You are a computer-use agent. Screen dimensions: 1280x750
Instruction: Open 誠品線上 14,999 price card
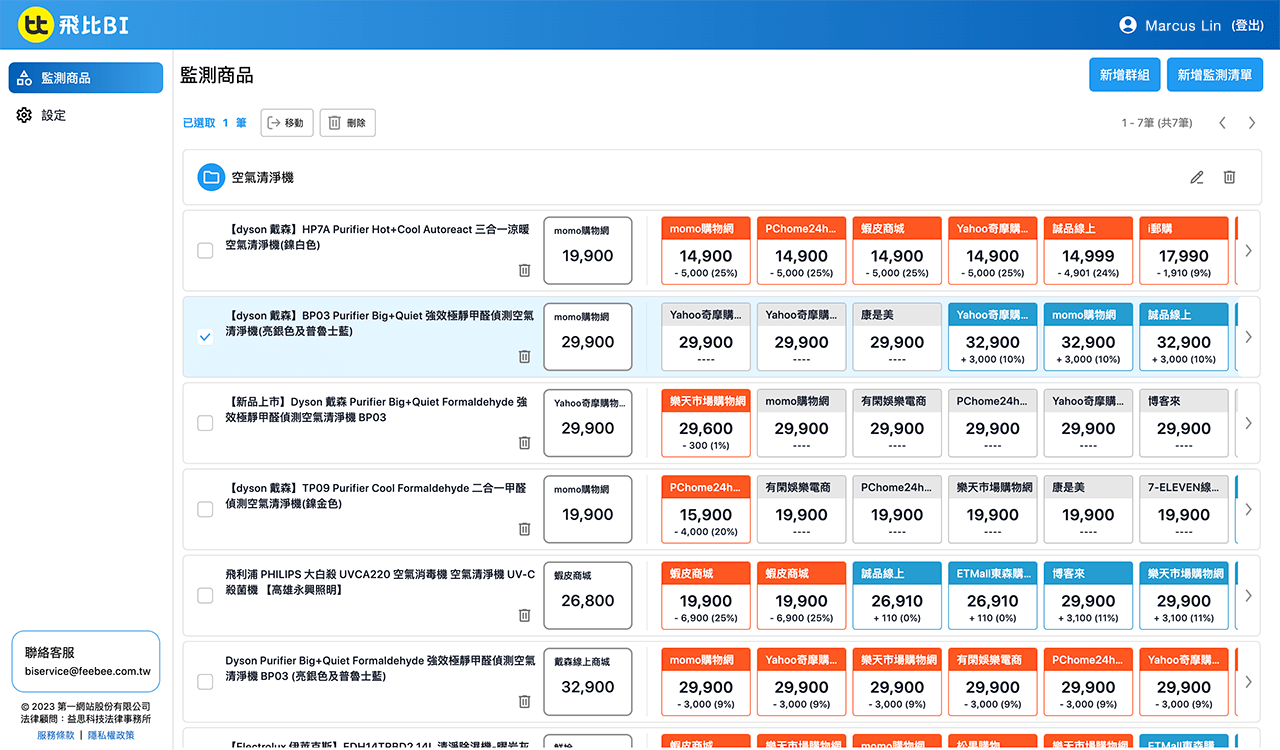[1088, 253]
